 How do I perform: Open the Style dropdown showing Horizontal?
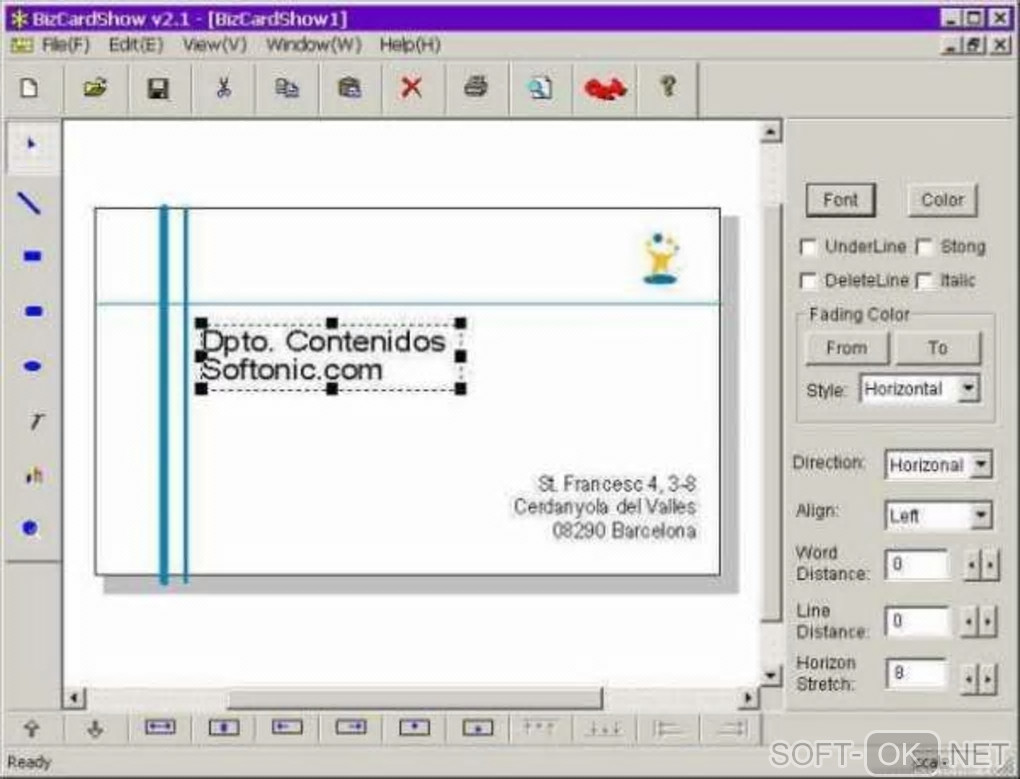coord(969,389)
